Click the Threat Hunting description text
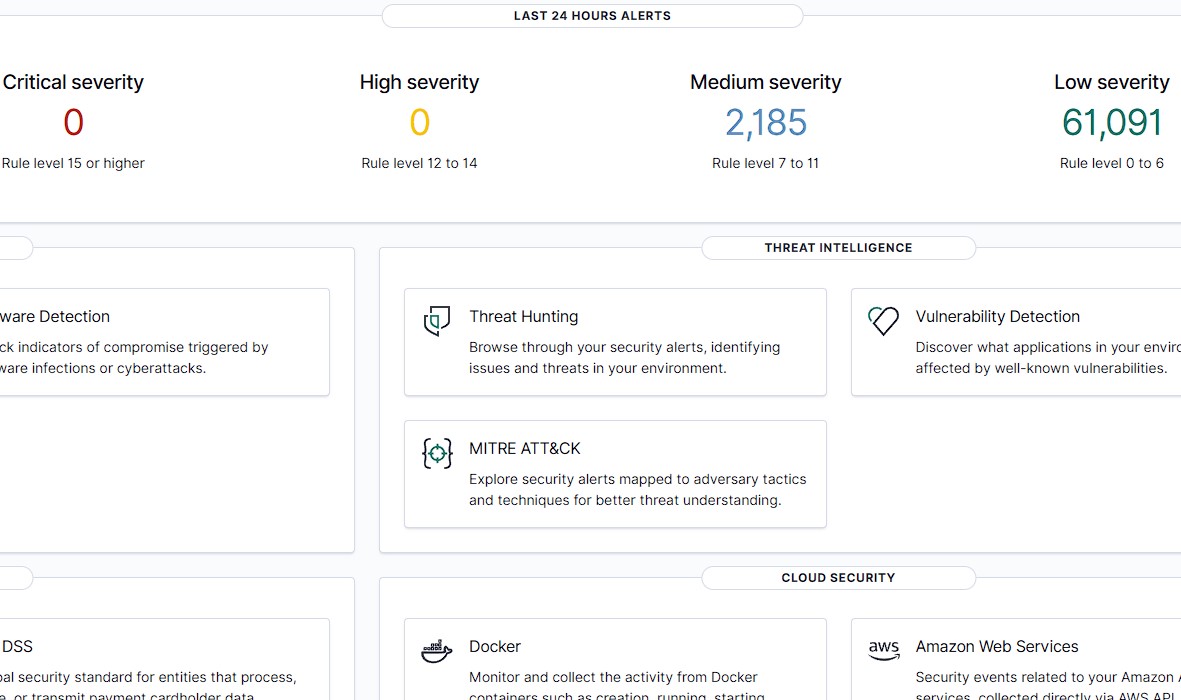Image resolution: width=1181 pixels, height=700 pixels. point(624,358)
